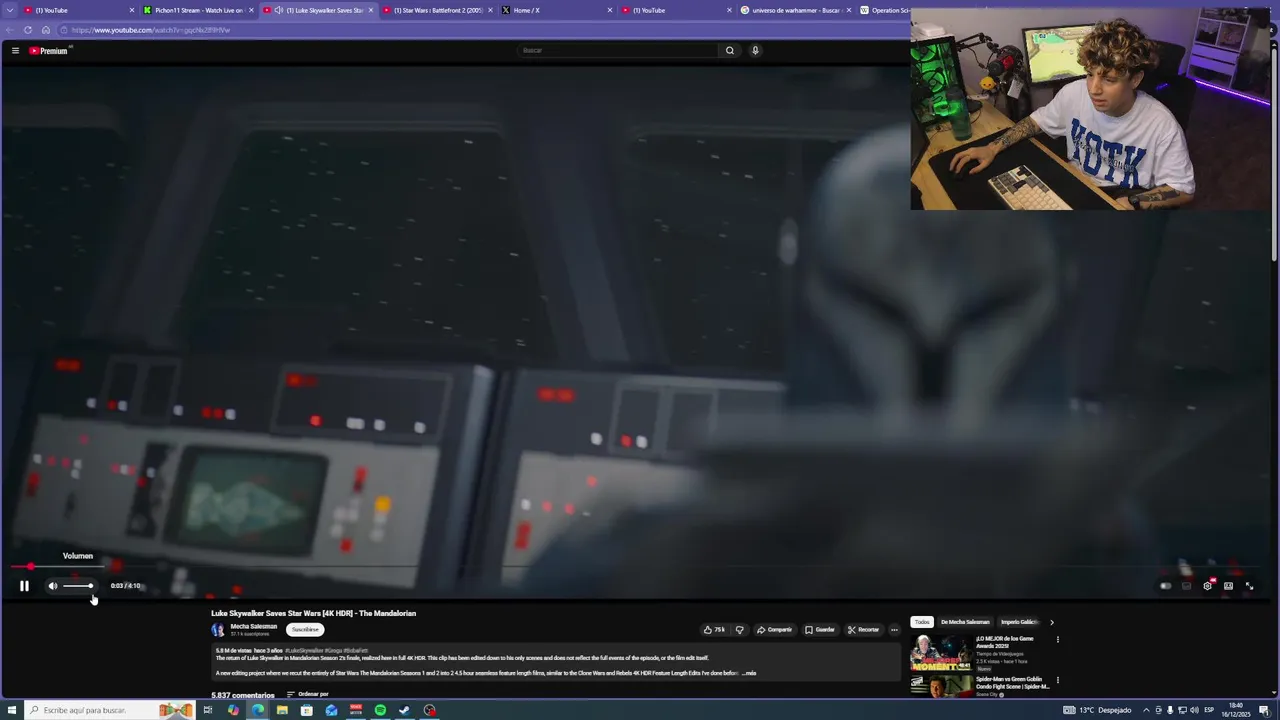The height and width of the screenshot is (720, 1280).
Task: Mute tab audio icon on Luke Skywalker tab
Action: point(279,10)
